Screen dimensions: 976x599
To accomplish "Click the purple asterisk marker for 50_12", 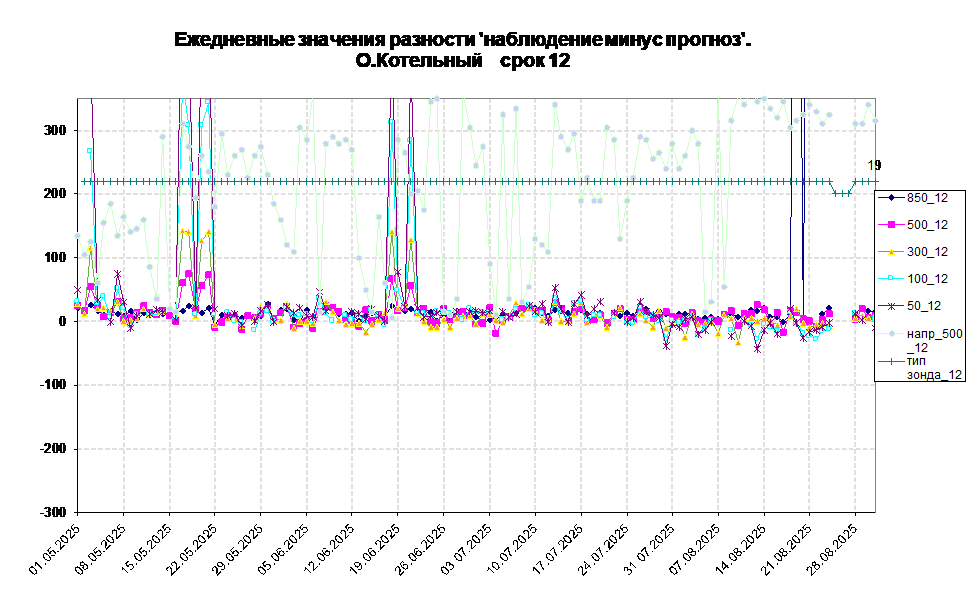I will [890, 305].
